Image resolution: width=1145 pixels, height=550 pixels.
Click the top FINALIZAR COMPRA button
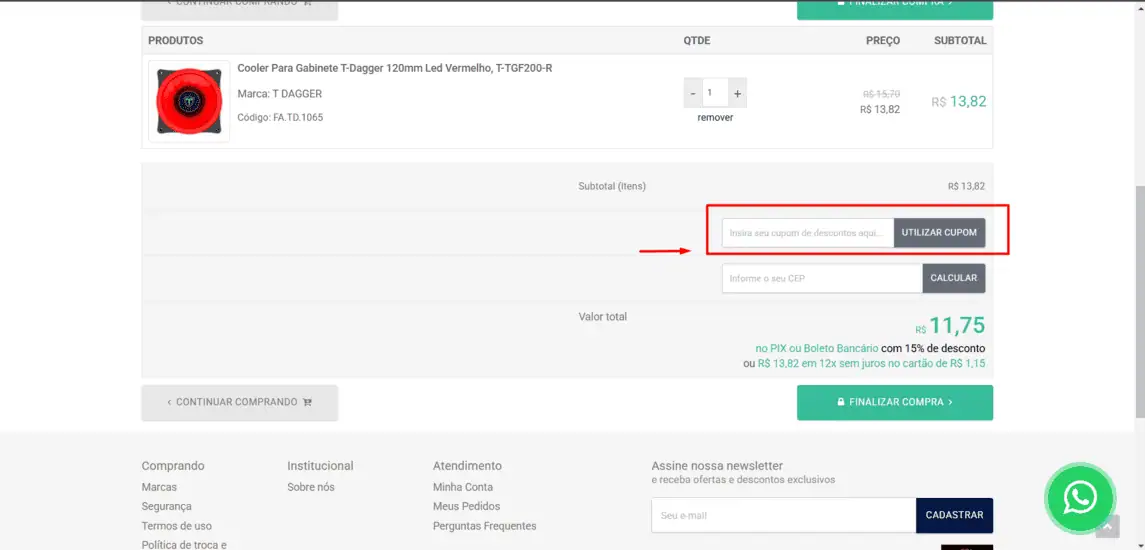click(x=895, y=9)
